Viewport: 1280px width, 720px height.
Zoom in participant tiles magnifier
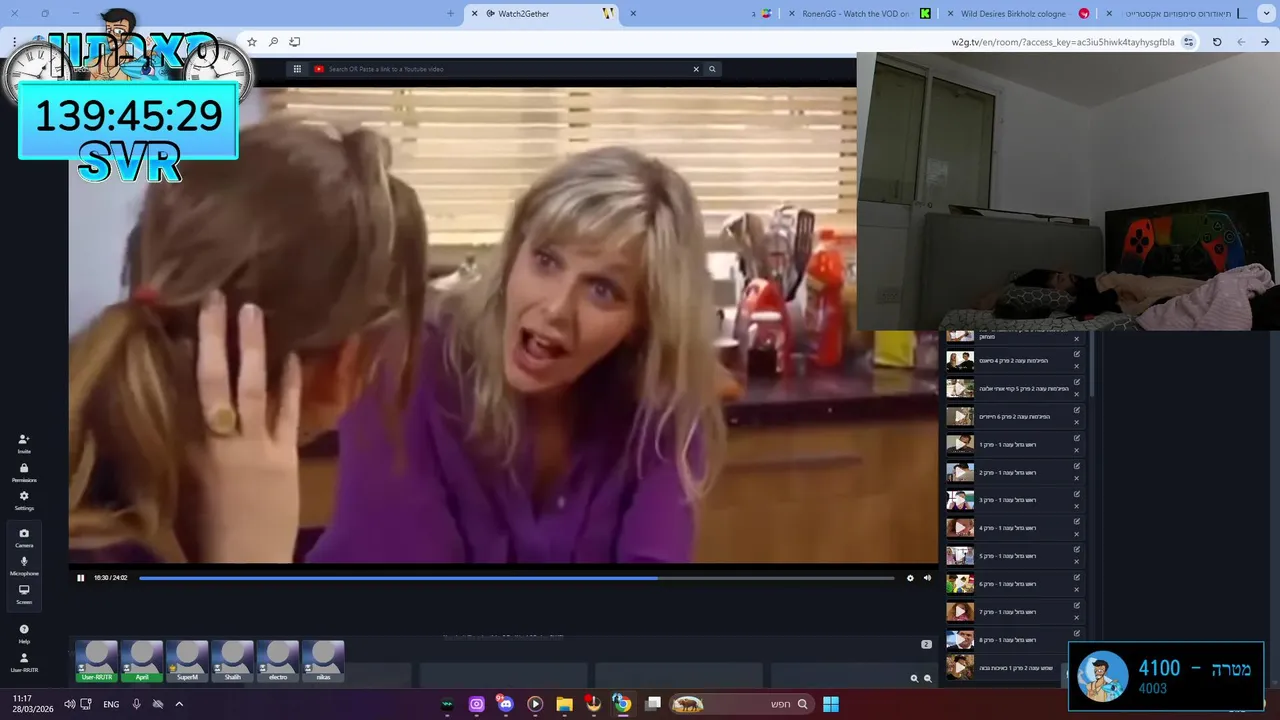(914, 678)
